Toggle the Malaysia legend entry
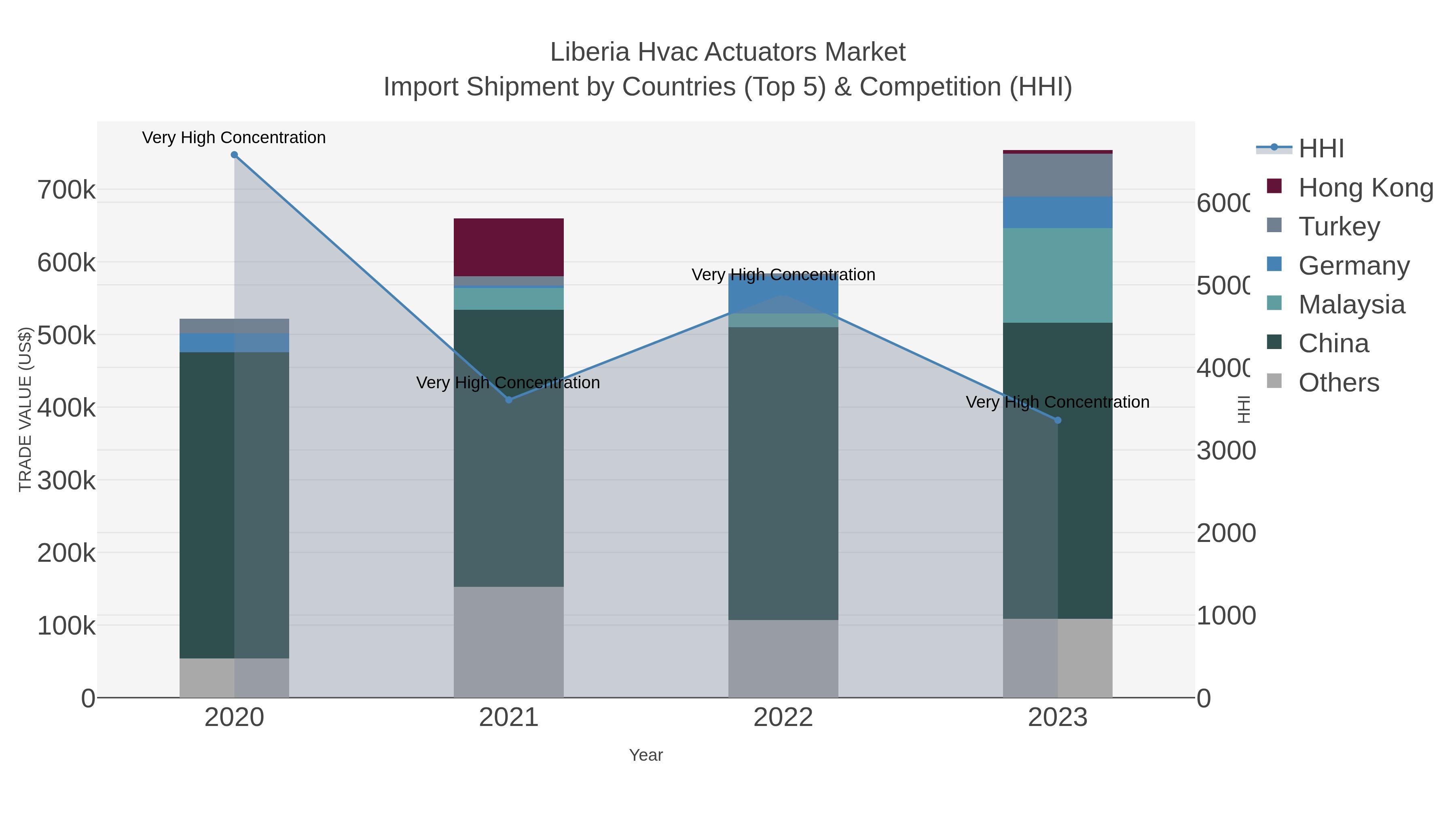Screen dimensions: 1456x819 1336,304
